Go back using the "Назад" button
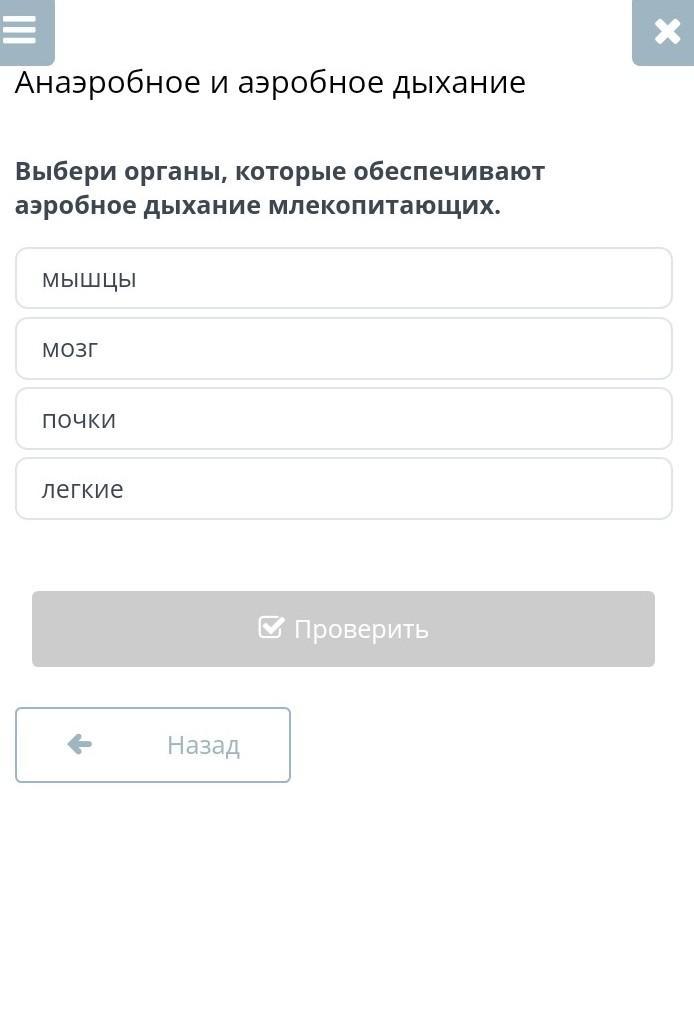This screenshot has width=694, height=1026. [153, 745]
